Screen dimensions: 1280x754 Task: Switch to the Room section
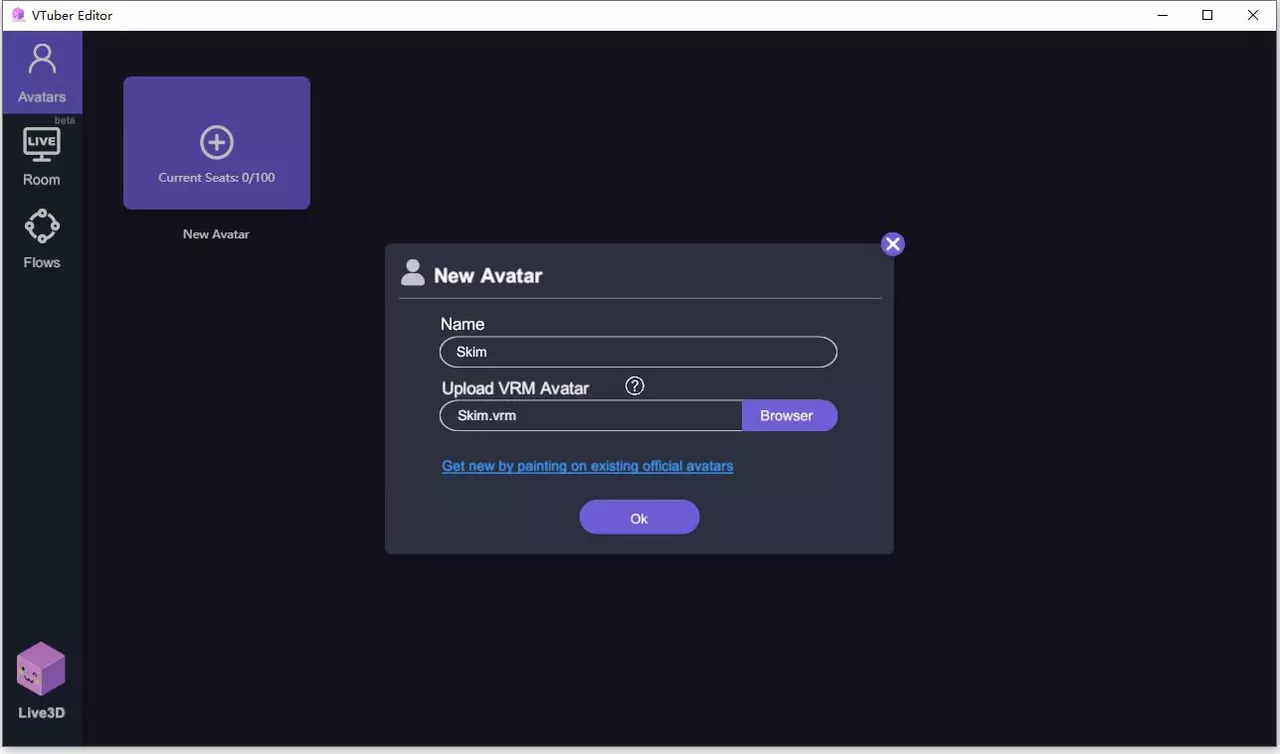click(x=42, y=157)
